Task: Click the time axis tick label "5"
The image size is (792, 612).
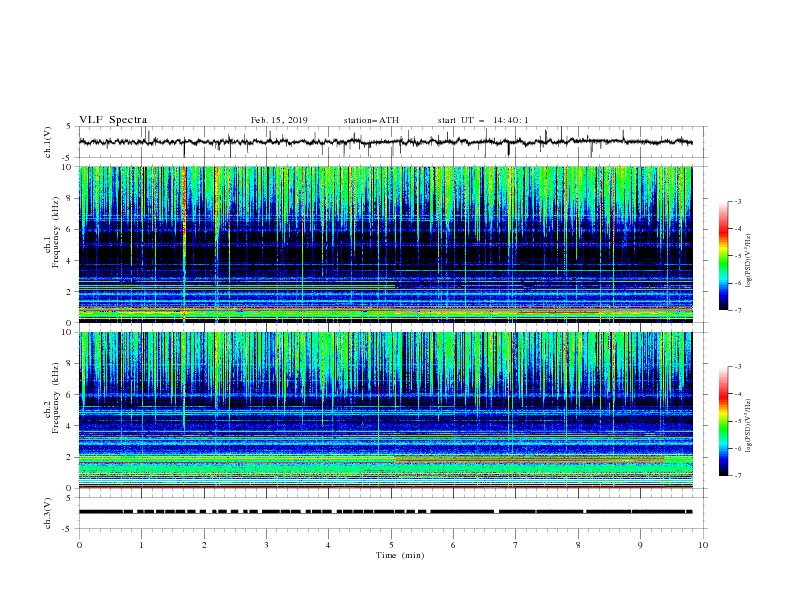Action: point(391,545)
